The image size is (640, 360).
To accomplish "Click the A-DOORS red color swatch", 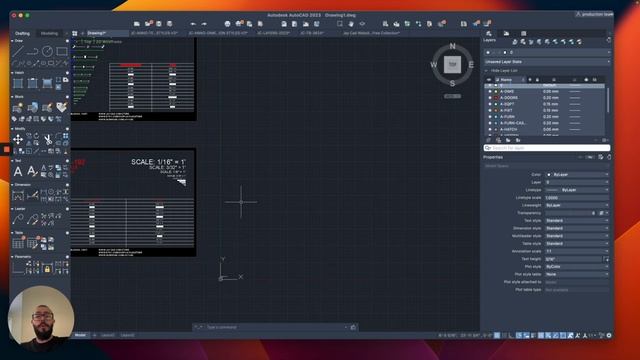I will [496, 98].
